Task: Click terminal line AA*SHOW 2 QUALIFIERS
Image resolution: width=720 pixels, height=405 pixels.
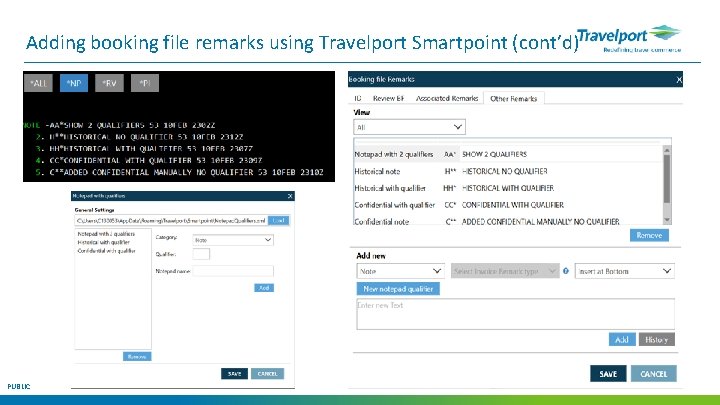Action: (x=119, y=125)
